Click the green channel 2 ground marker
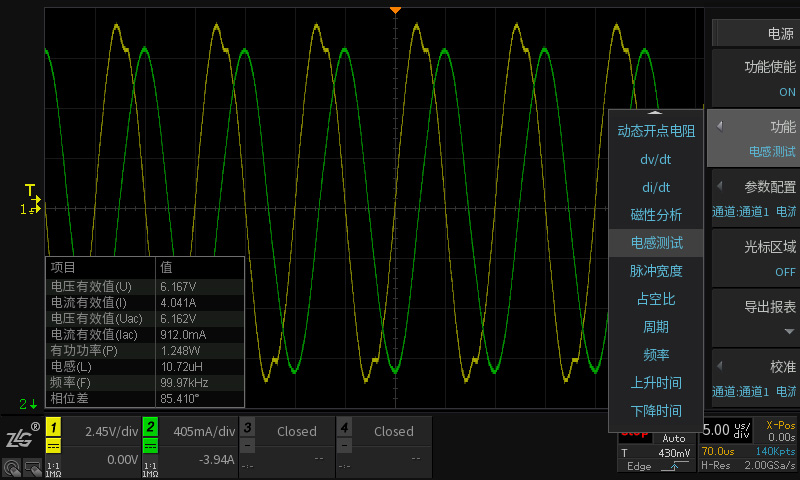The height and width of the screenshot is (480, 800). click(29, 404)
